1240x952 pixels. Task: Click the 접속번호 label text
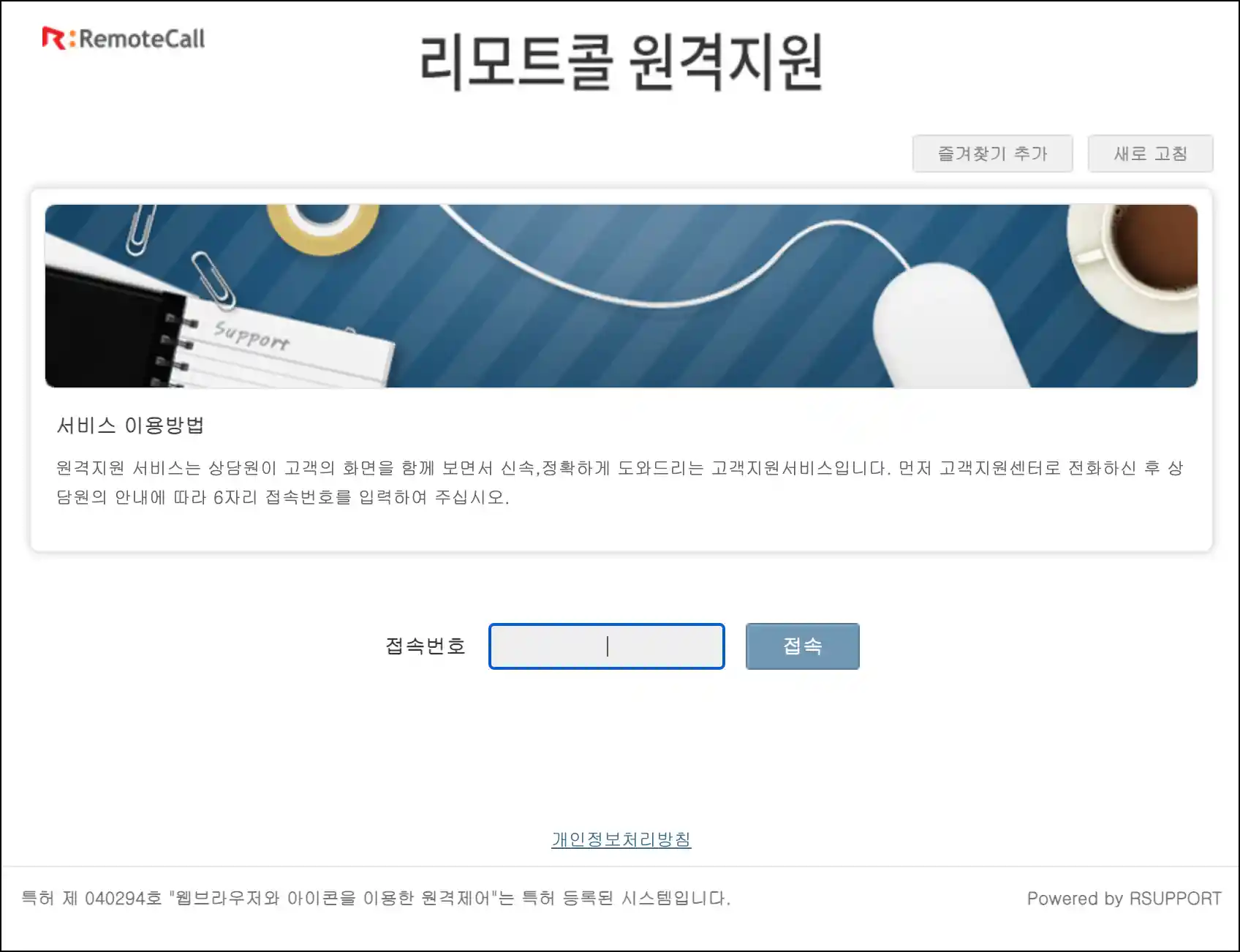426,646
